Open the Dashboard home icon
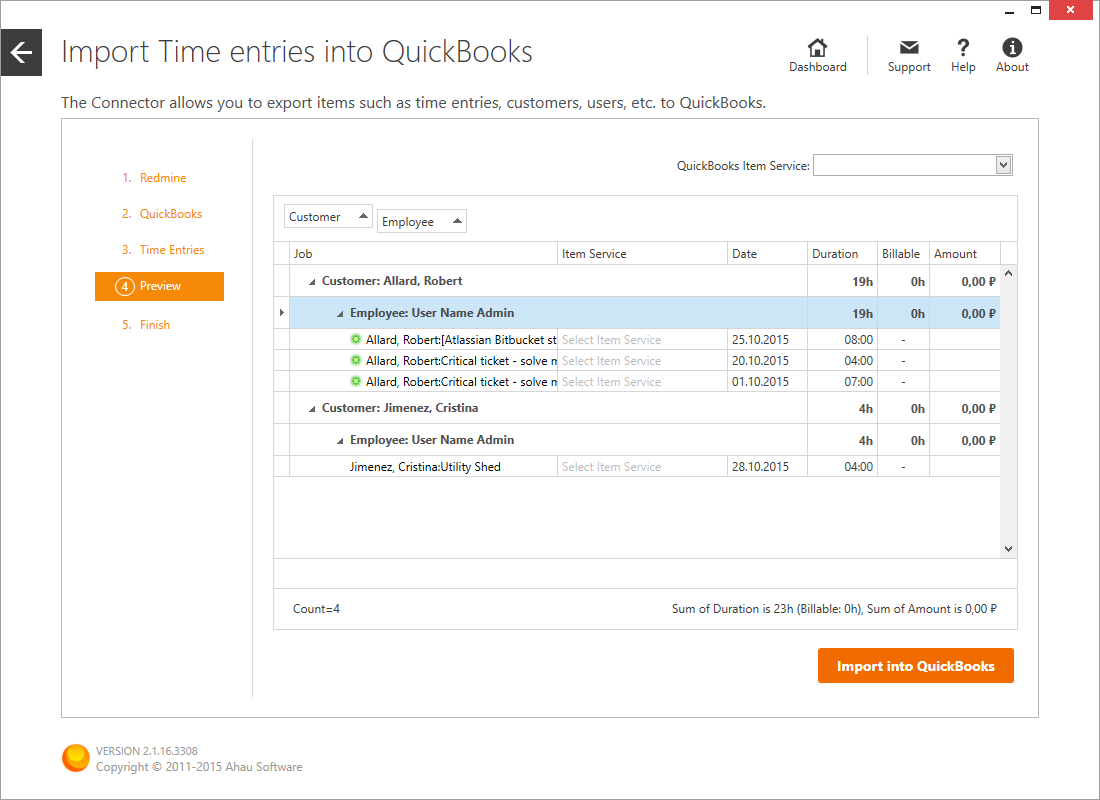Screen dimensions: 1100x800 coord(817,48)
